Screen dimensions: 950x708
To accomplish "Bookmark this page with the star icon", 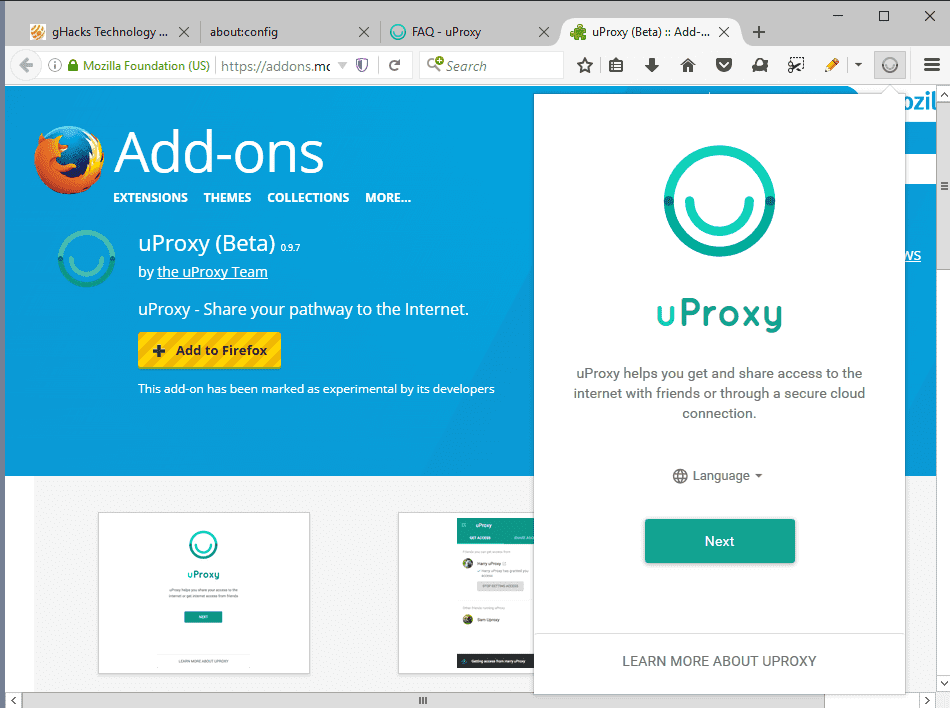I will pos(585,65).
